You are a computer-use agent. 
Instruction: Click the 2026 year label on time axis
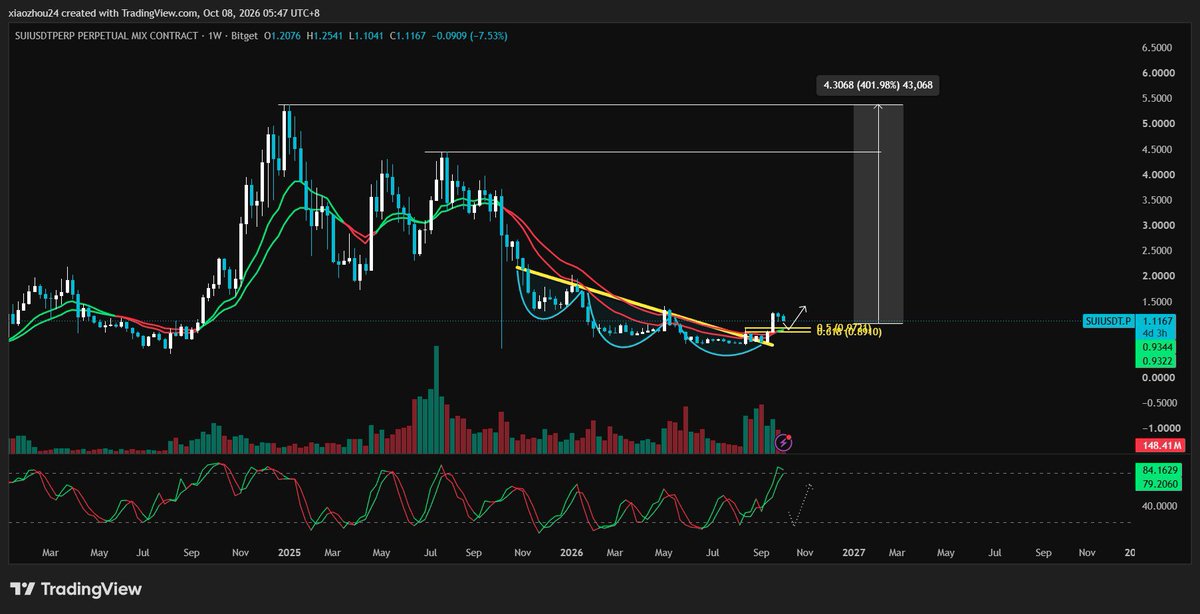click(572, 552)
